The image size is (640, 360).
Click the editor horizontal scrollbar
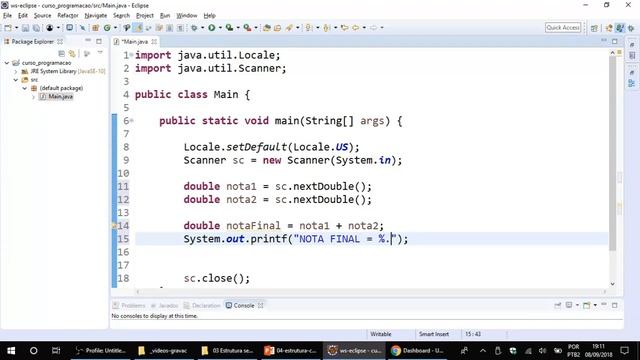tap(371, 291)
